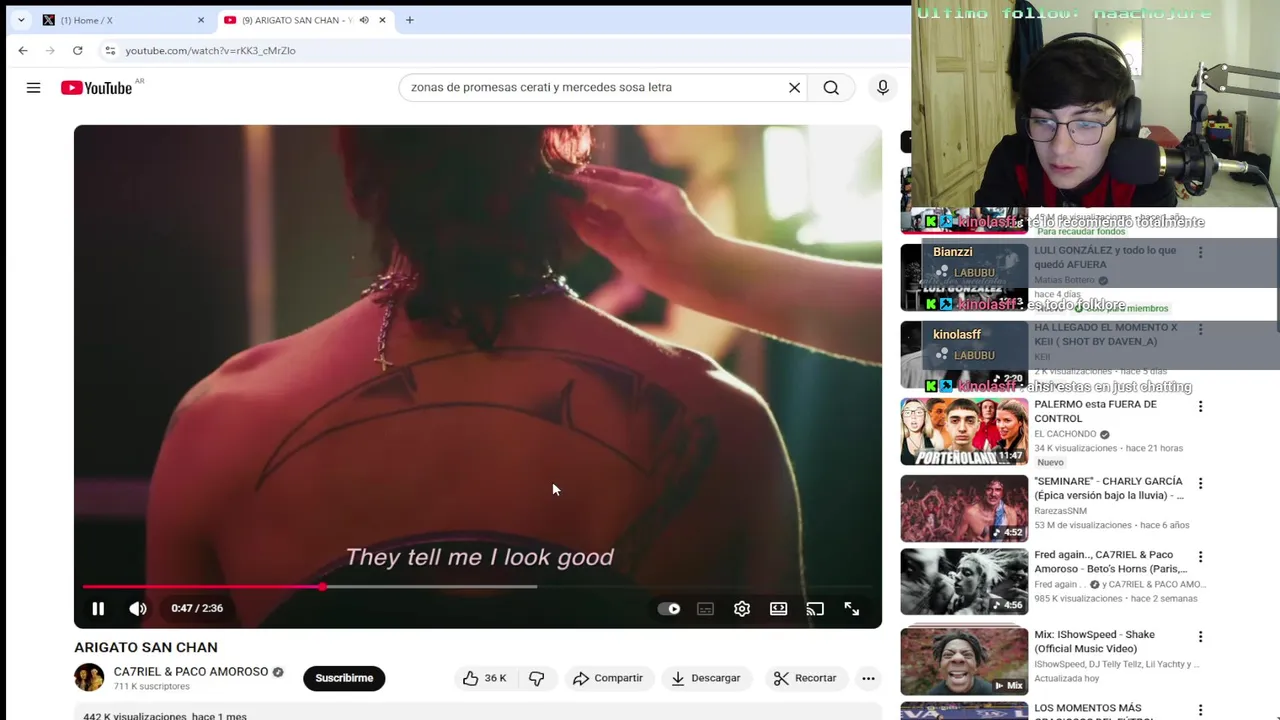Toggle subtitles in the video player
This screenshot has width=1280, height=720.
705,608
